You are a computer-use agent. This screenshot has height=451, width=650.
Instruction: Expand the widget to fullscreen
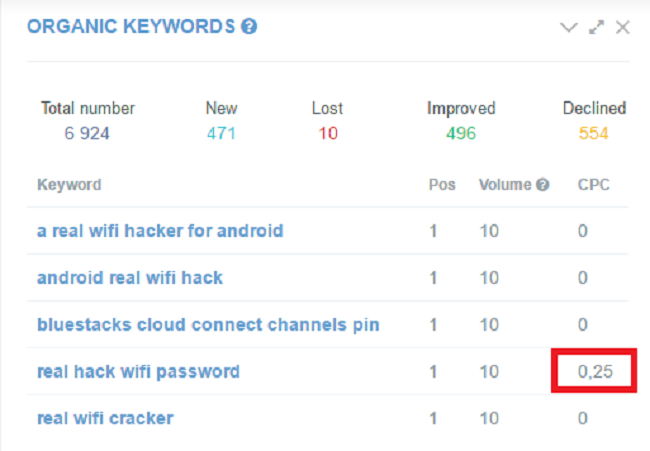[x=596, y=27]
